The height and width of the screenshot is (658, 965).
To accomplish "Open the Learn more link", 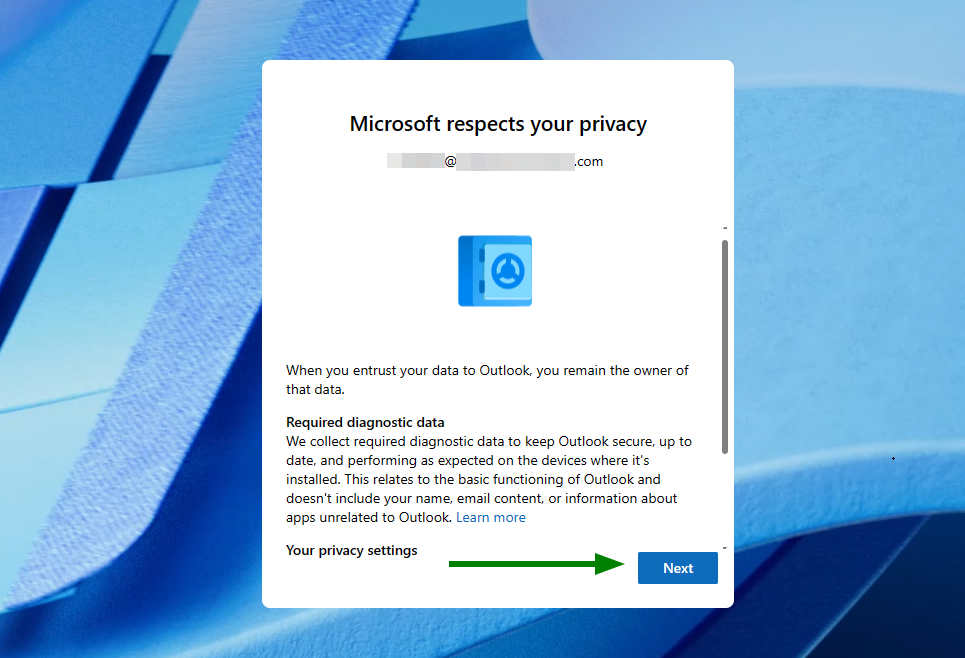I will coord(490,518).
